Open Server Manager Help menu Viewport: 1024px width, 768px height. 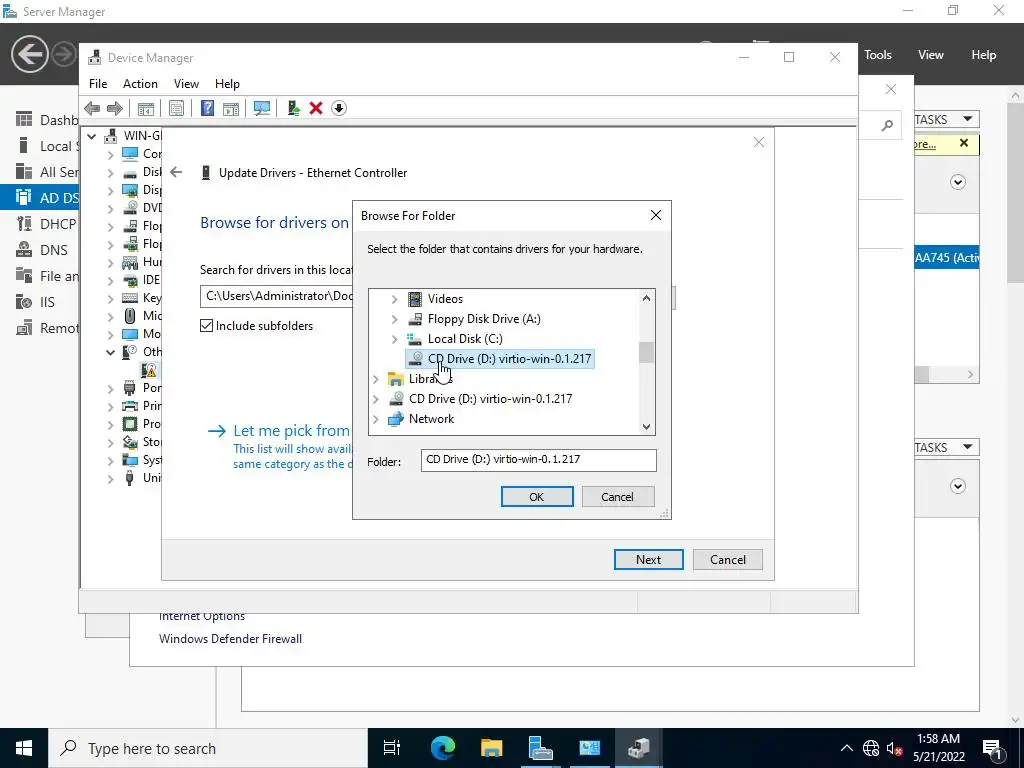[x=984, y=55]
